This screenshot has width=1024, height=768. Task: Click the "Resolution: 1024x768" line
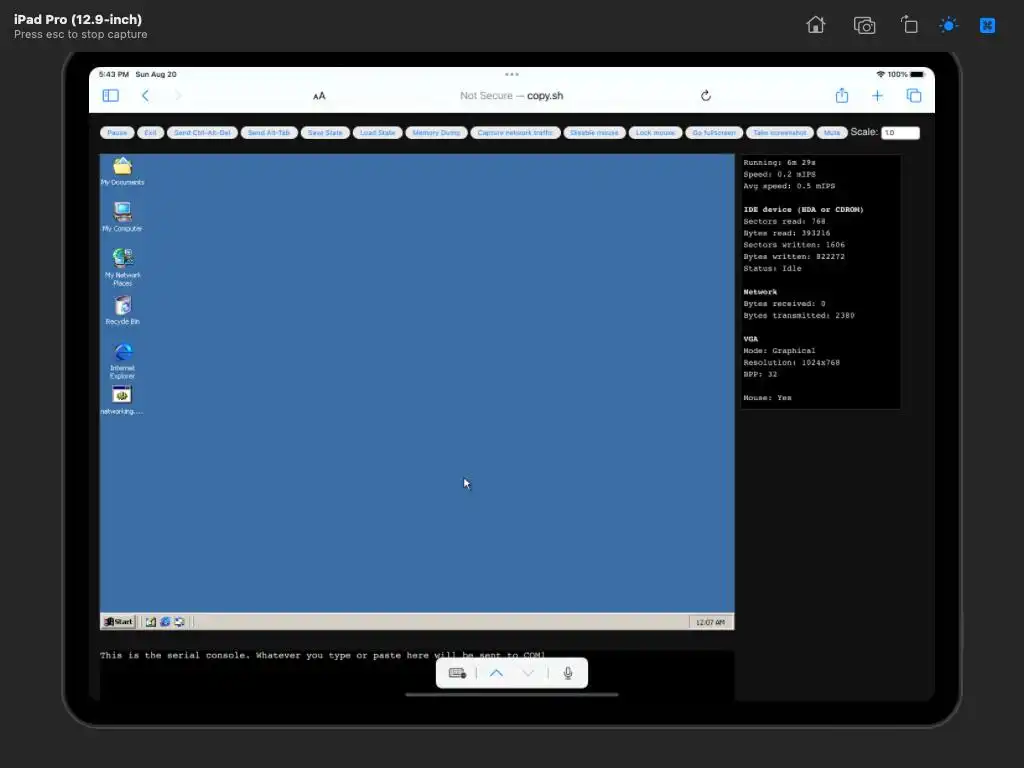click(x=792, y=362)
